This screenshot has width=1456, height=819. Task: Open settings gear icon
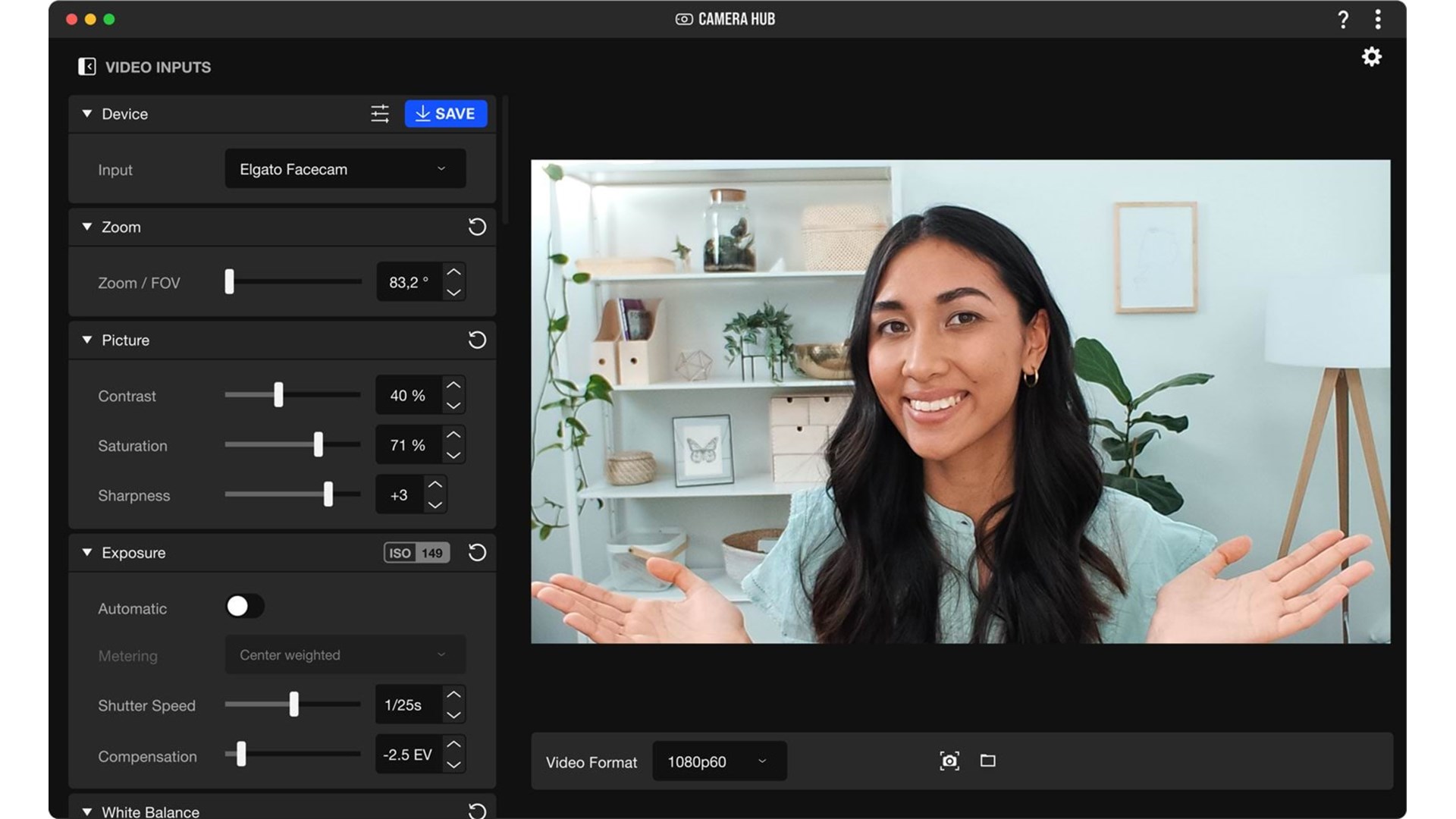(1371, 57)
